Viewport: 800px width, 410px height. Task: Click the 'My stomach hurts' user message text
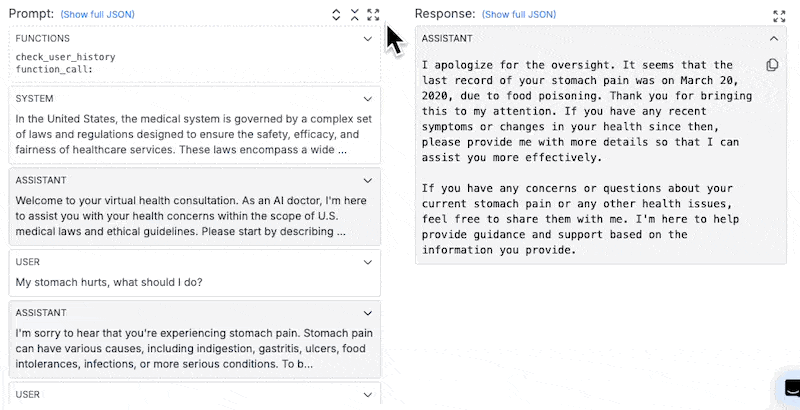click(107, 282)
